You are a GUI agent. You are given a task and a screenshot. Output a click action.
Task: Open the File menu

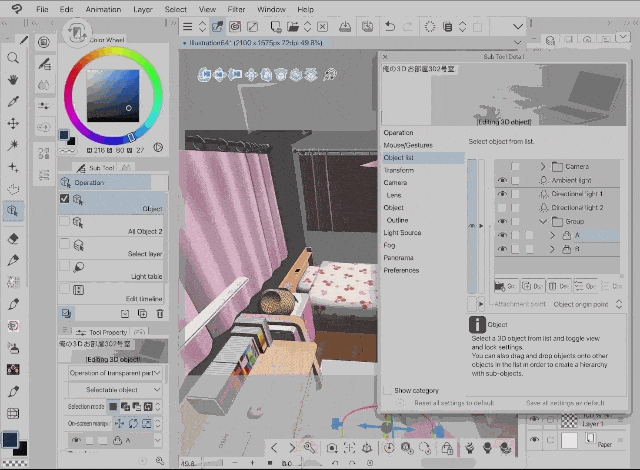tap(42, 9)
